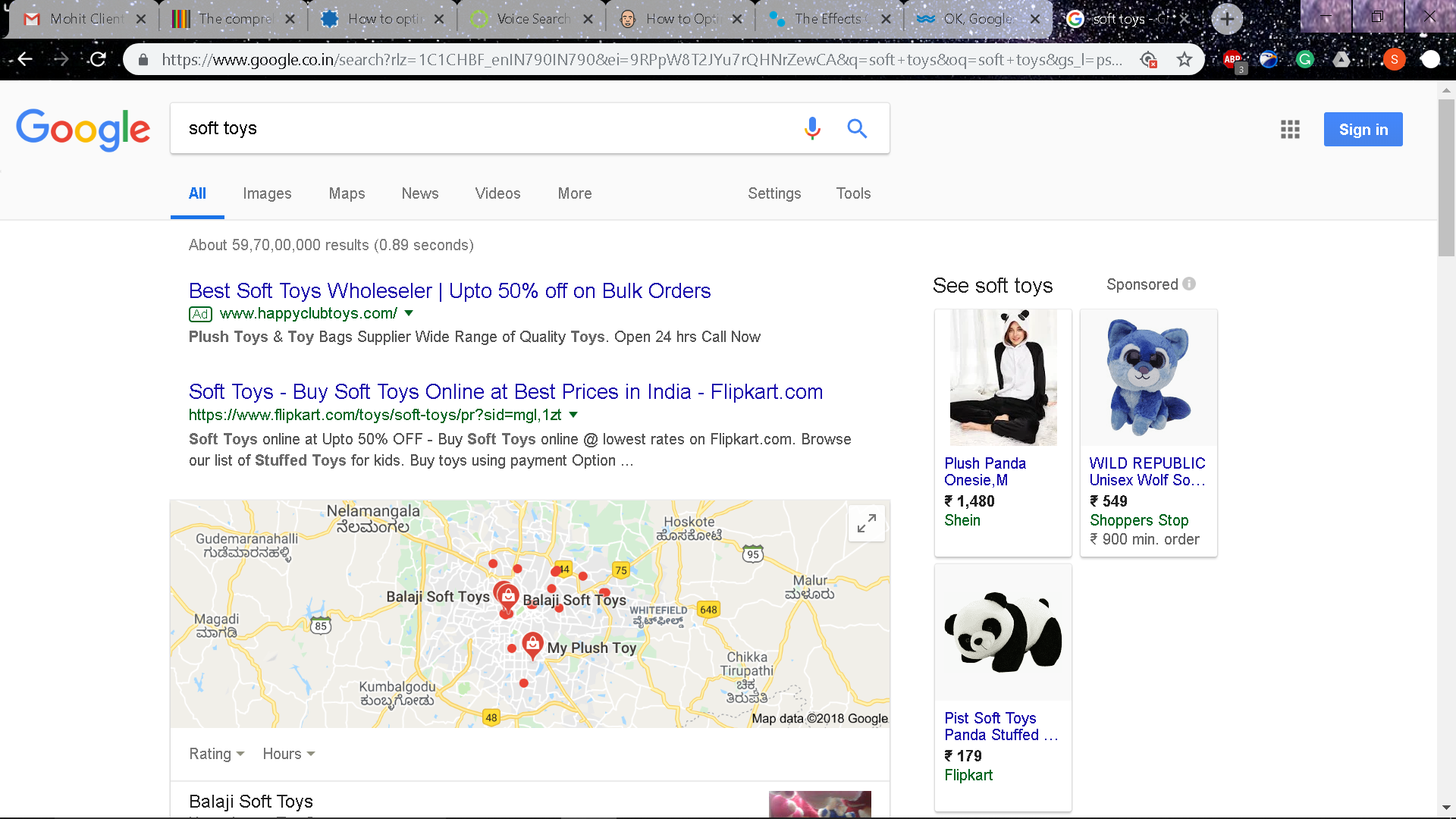Click the Shoppers Stop seller link
The width and height of the screenshot is (1456, 819).
(1139, 520)
